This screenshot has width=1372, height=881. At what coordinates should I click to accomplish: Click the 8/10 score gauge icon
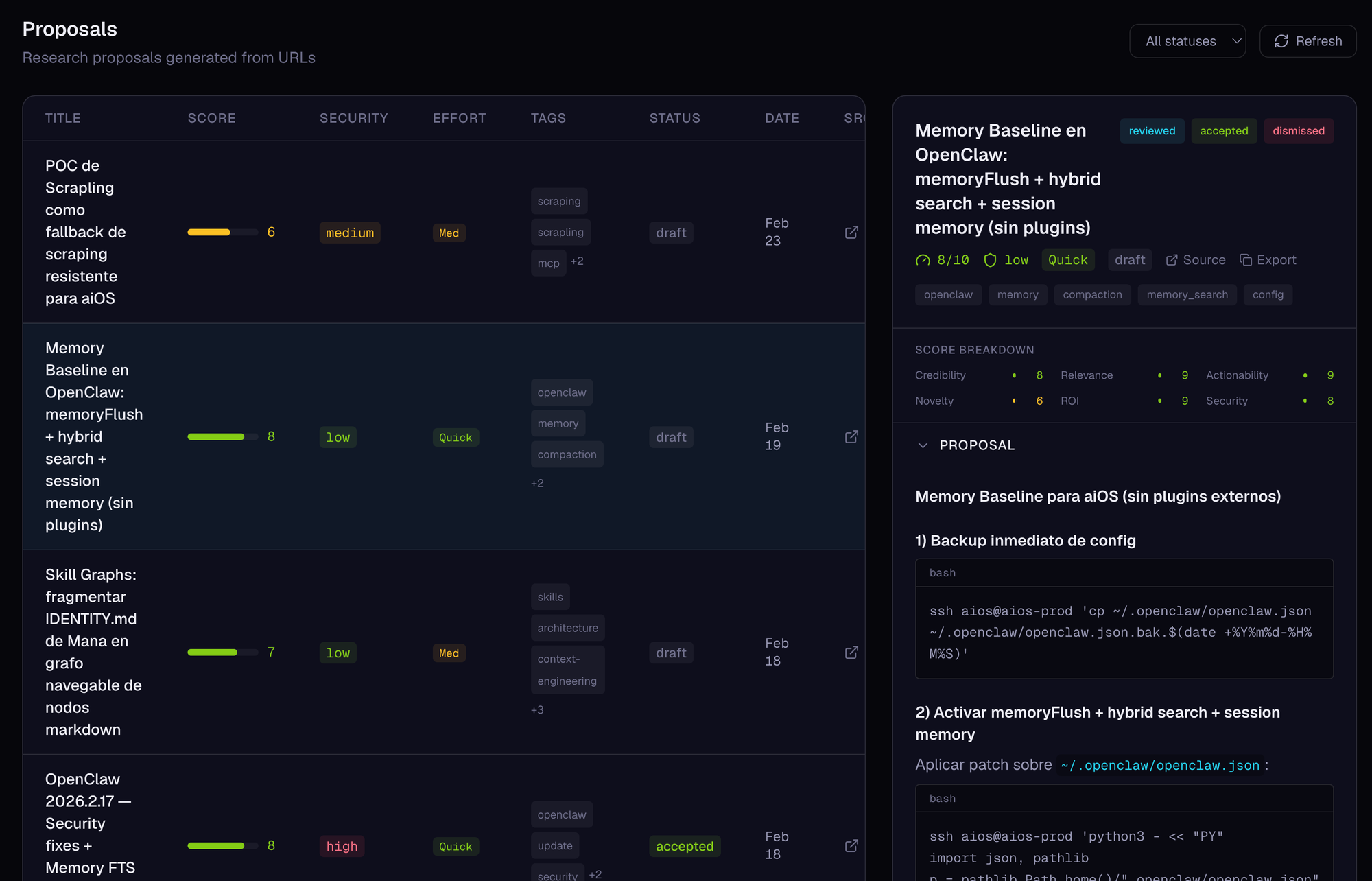[923, 260]
